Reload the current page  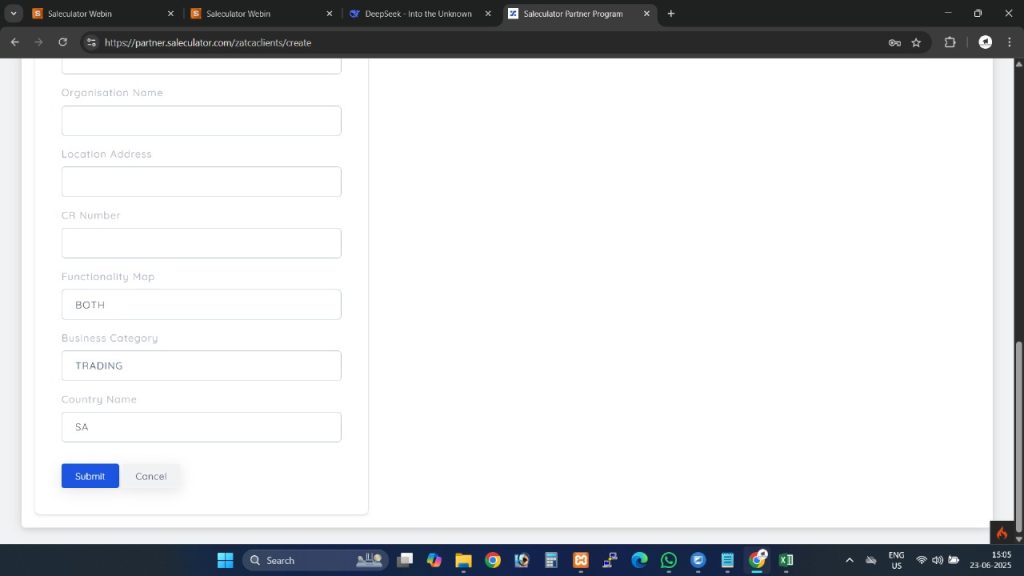coord(63,42)
